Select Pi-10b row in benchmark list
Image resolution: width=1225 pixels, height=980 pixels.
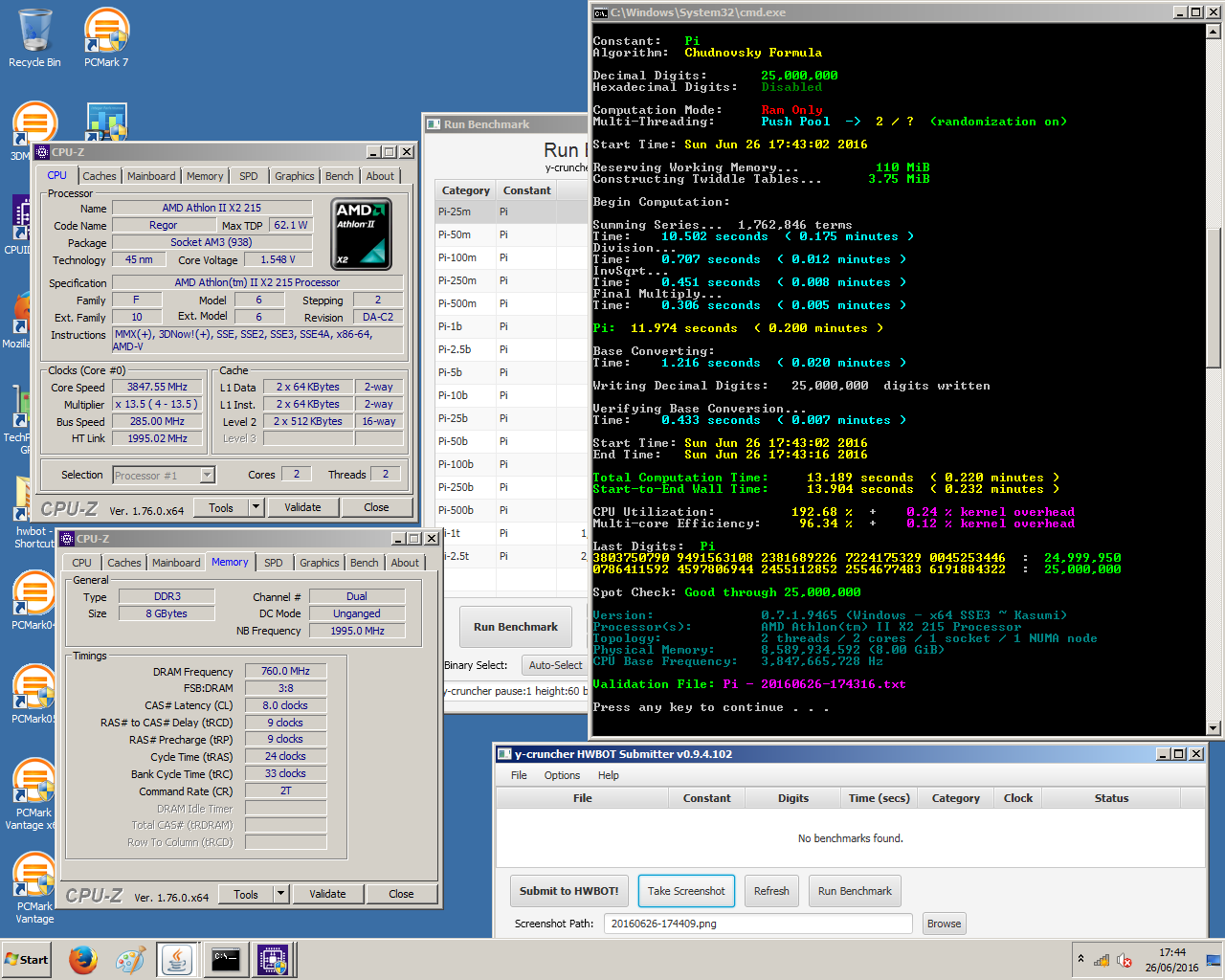pyautogui.click(x=511, y=395)
